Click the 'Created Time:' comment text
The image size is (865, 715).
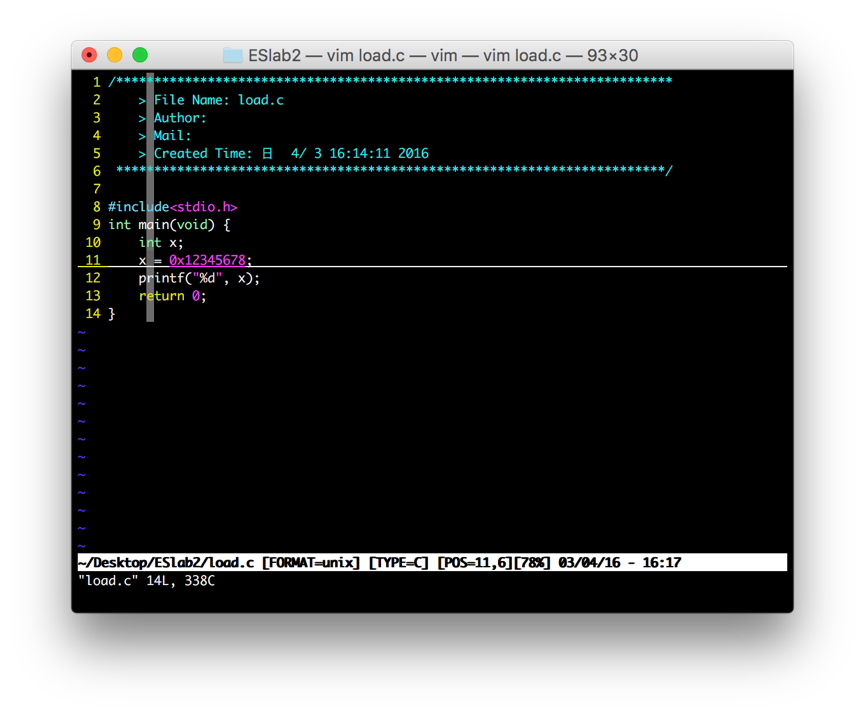tap(202, 153)
